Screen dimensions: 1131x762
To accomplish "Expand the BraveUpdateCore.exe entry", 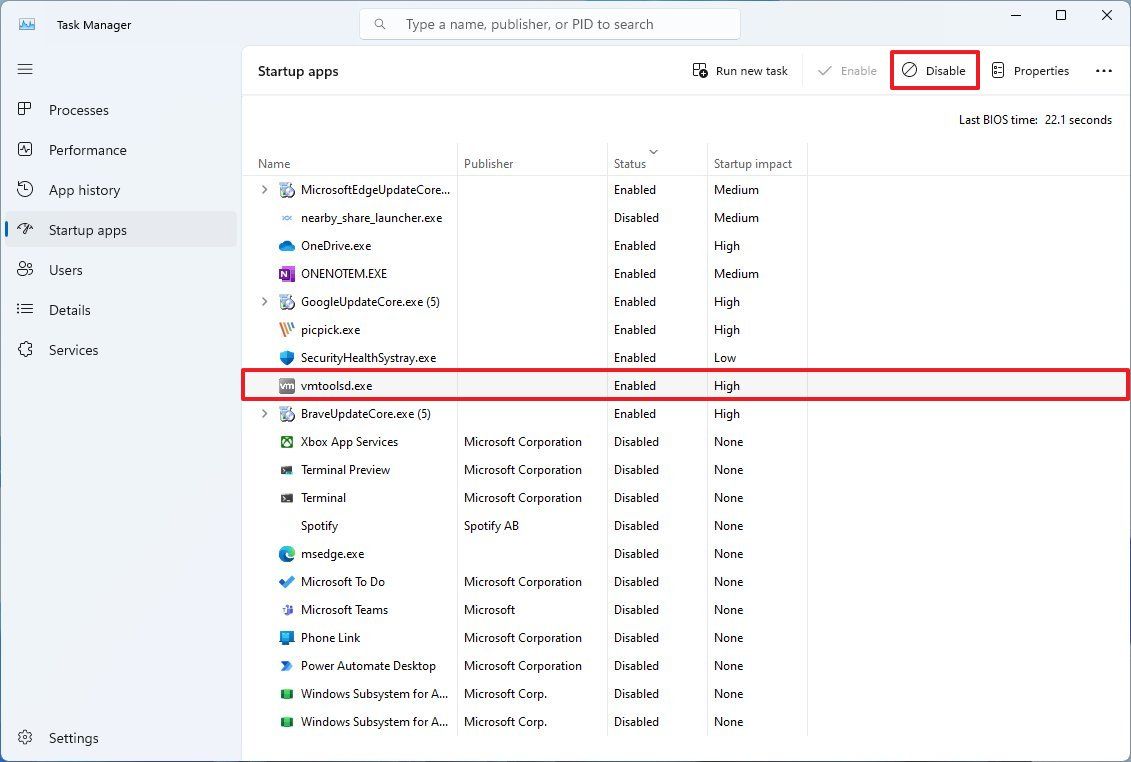I will tap(263, 413).
